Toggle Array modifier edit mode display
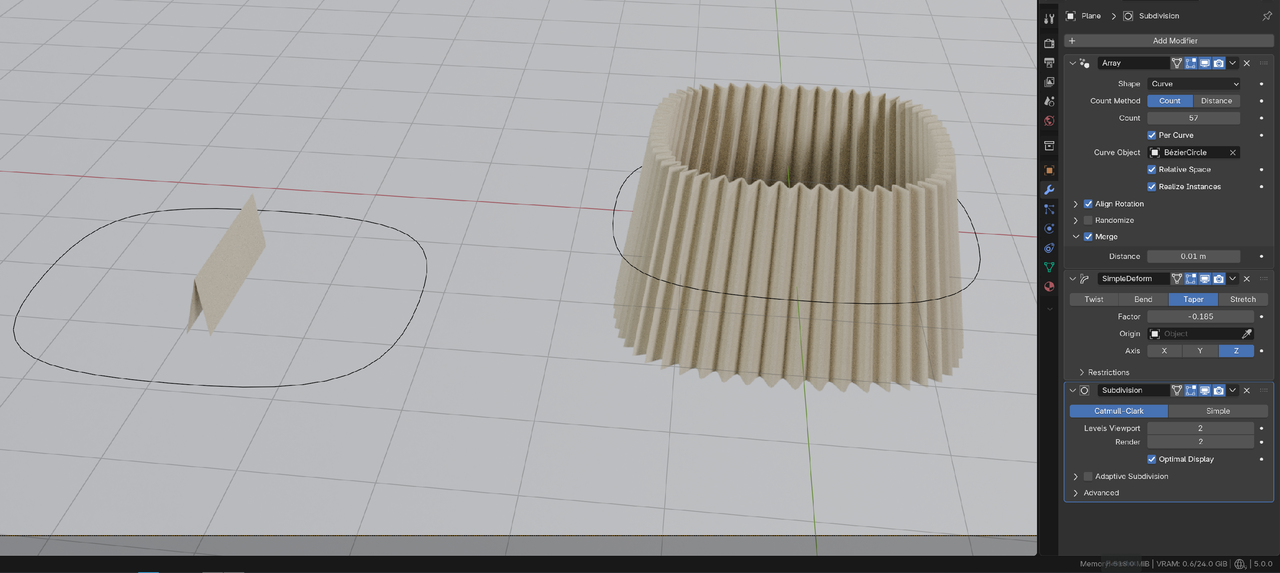 coord(1191,63)
